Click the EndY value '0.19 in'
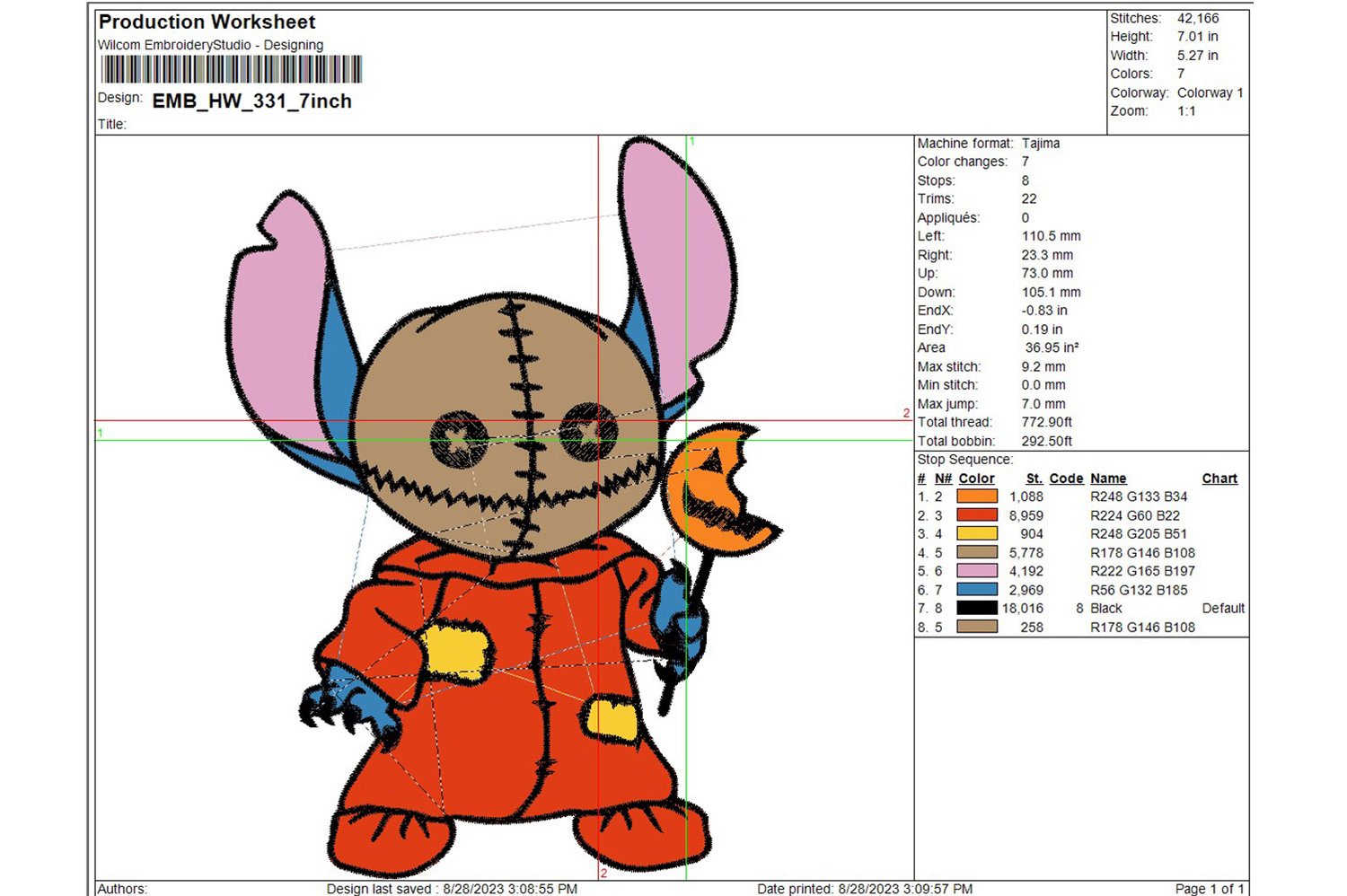This screenshot has width=1347, height=896. pyautogui.click(x=1042, y=329)
